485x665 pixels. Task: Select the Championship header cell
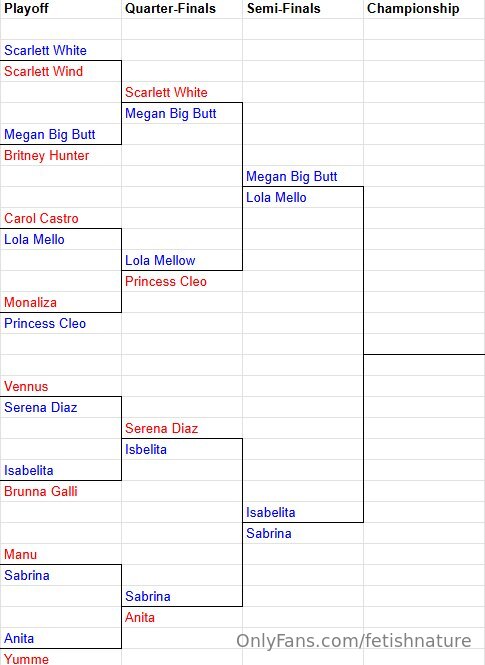(x=424, y=8)
